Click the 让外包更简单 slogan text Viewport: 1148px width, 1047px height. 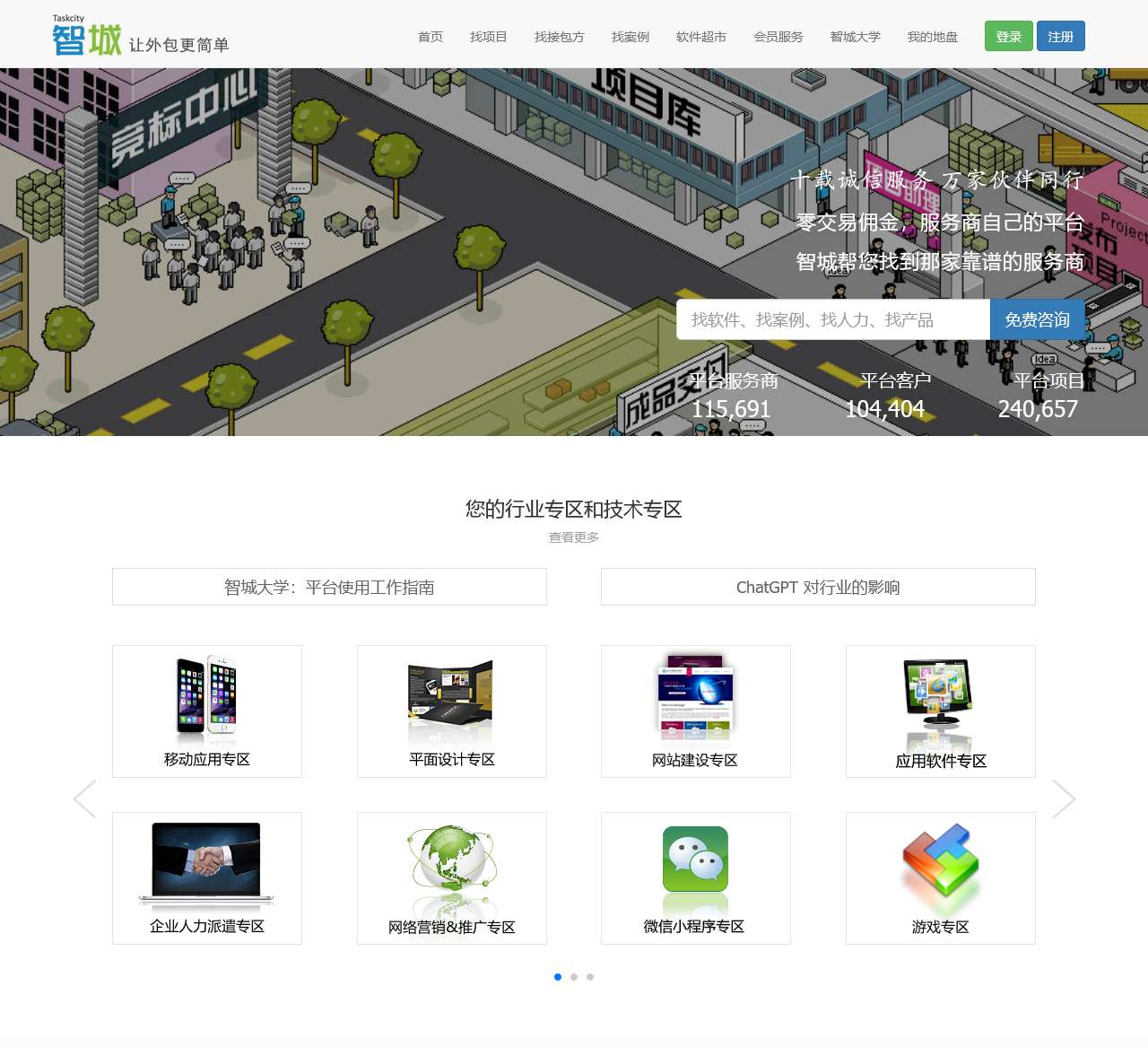(179, 45)
